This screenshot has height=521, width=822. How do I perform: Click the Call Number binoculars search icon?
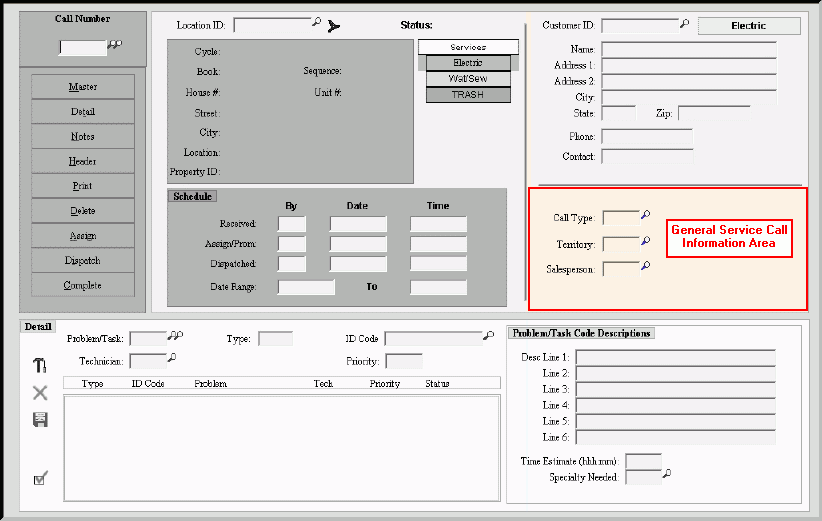coord(114,45)
